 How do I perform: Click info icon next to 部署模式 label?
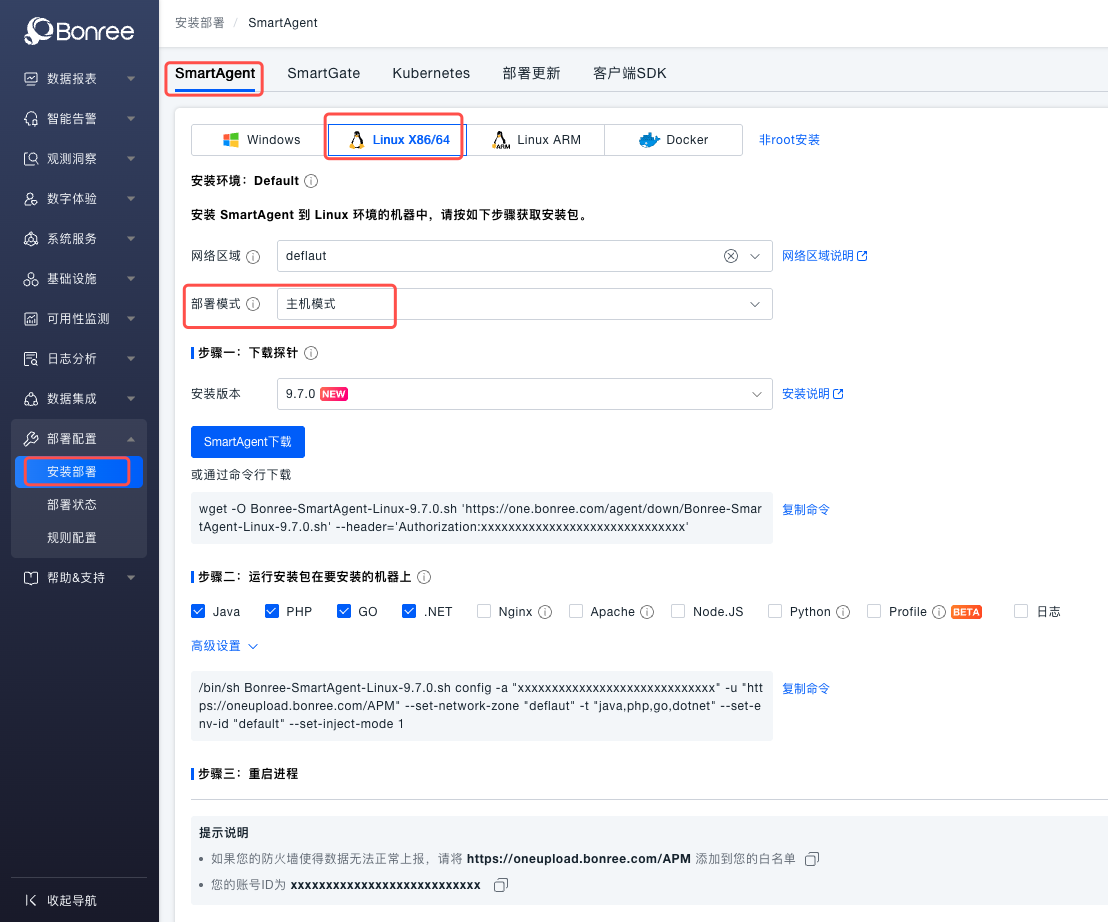tap(253, 304)
